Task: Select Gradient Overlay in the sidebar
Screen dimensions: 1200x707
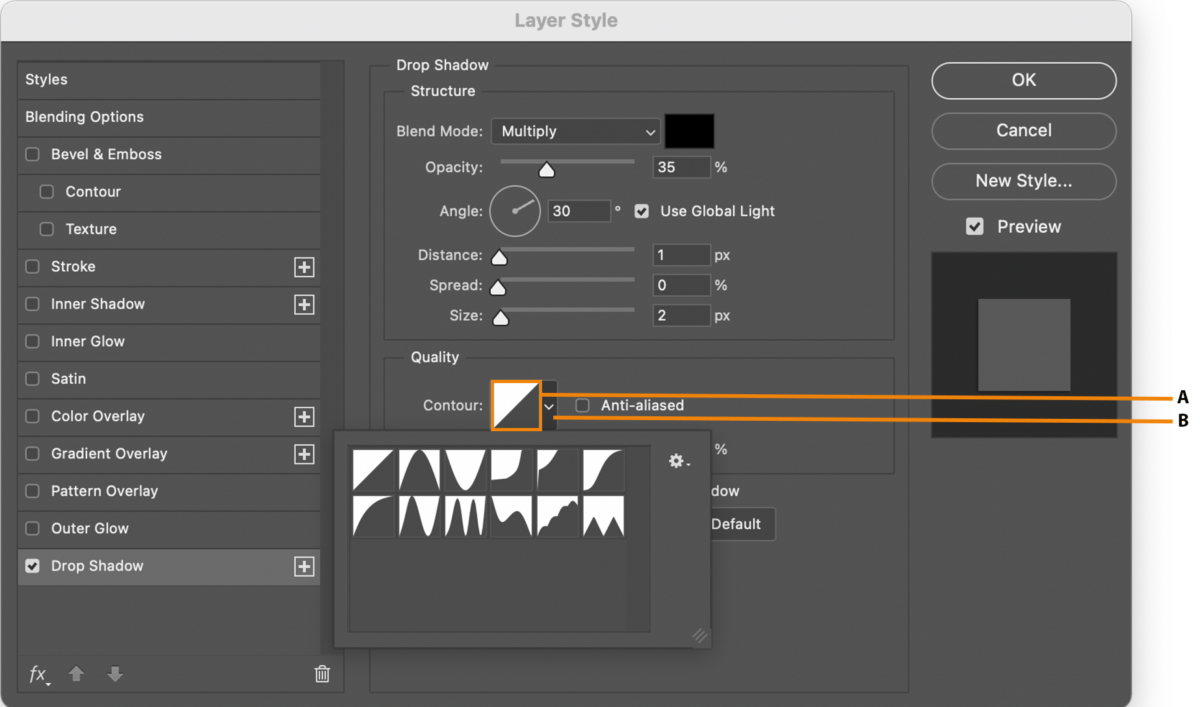Action: pos(109,453)
